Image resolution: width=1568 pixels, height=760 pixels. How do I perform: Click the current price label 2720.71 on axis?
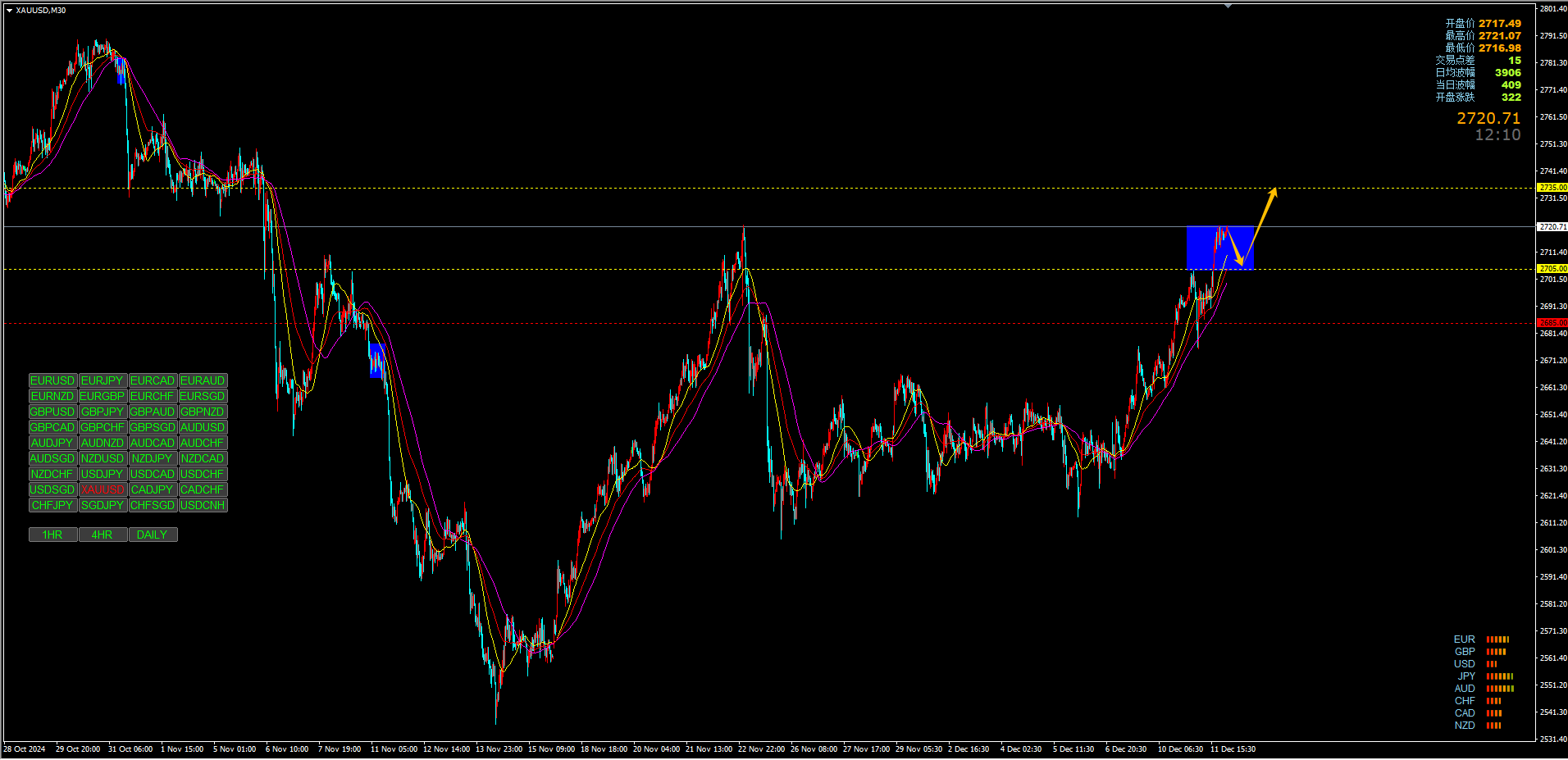(x=1552, y=226)
